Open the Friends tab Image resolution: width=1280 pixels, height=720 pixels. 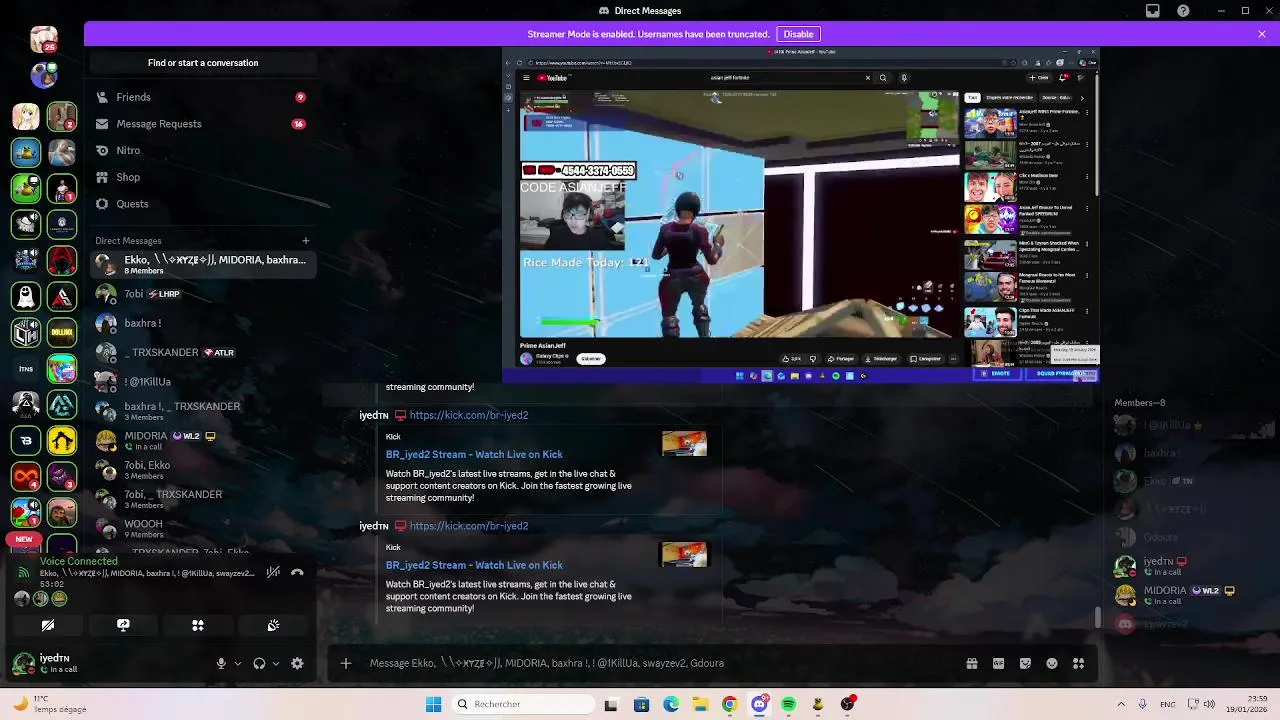pyautogui.click(x=202, y=97)
